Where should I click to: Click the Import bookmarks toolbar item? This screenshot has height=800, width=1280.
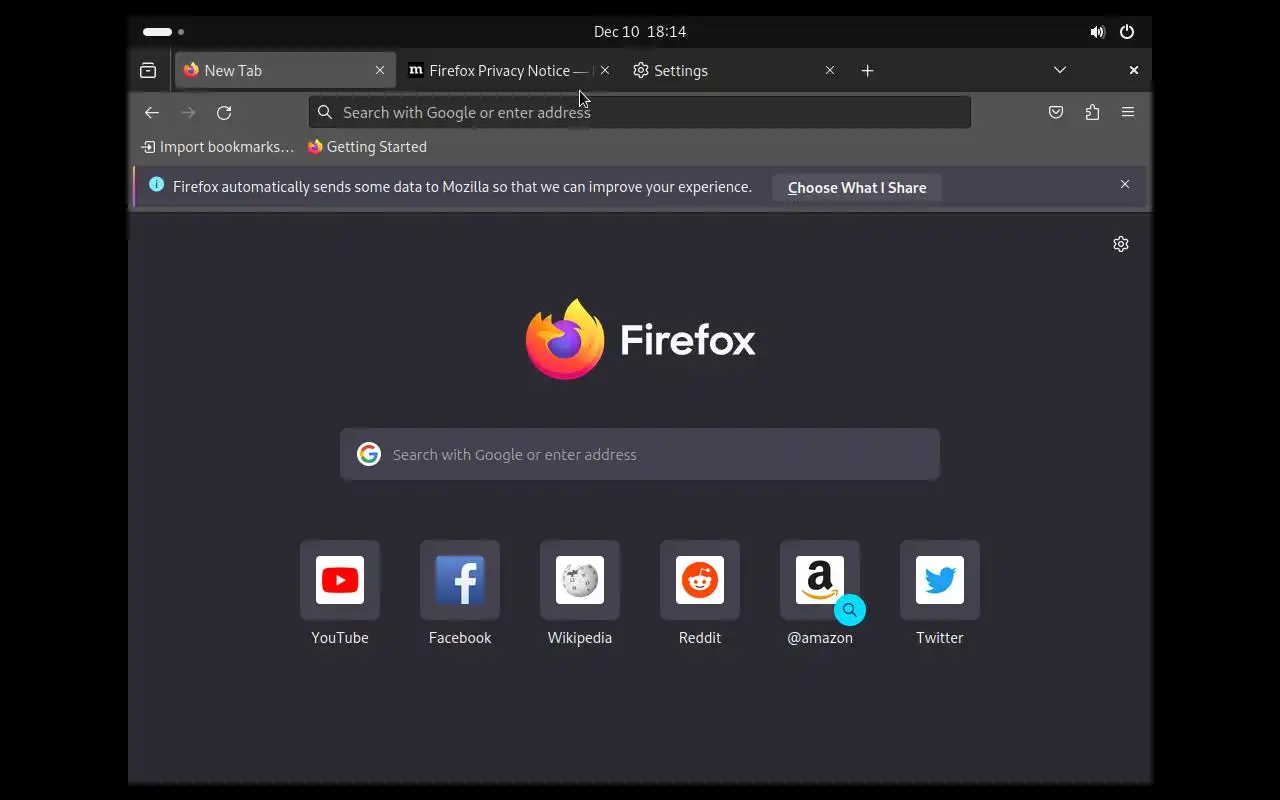(218, 147)
